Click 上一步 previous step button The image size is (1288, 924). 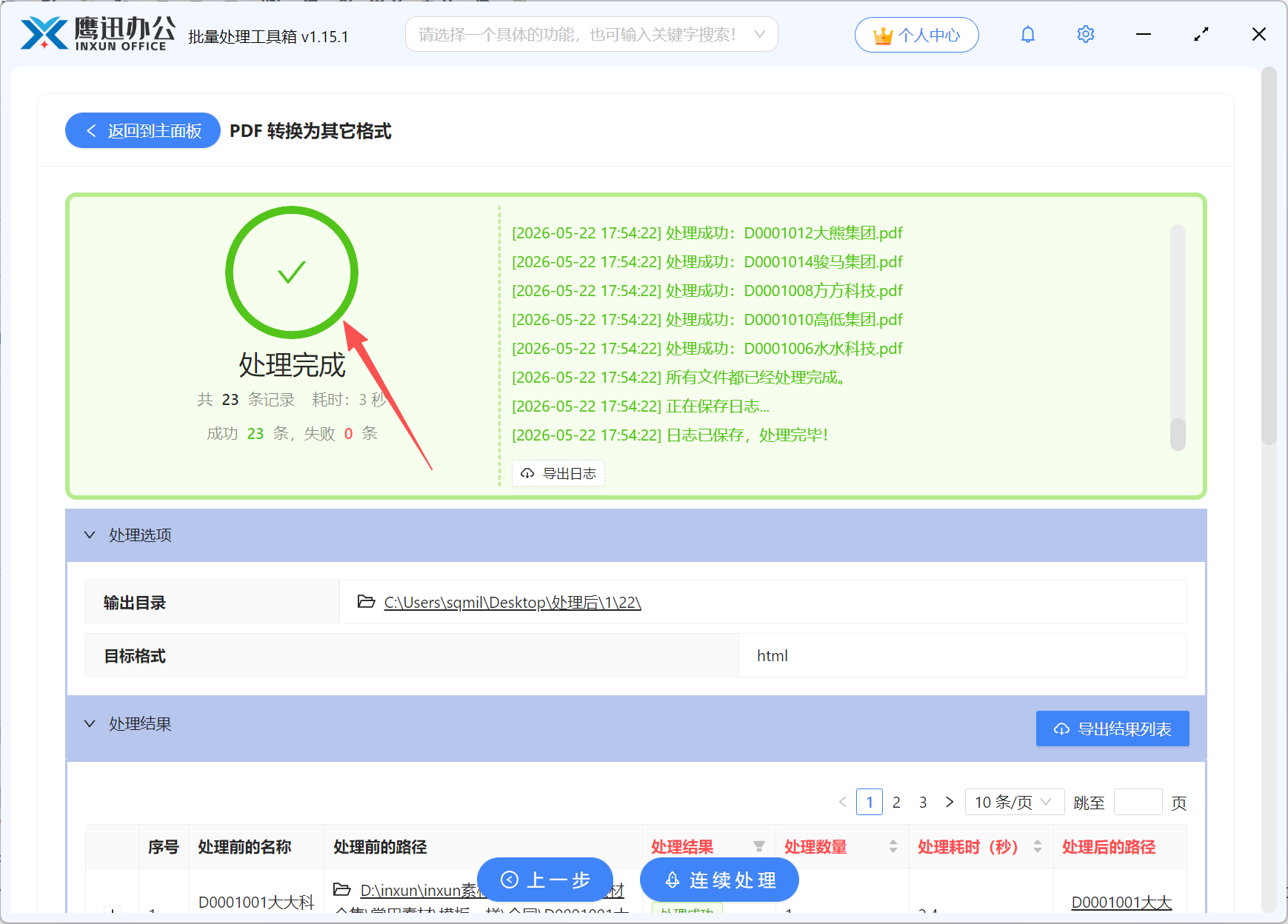point(545,880)
